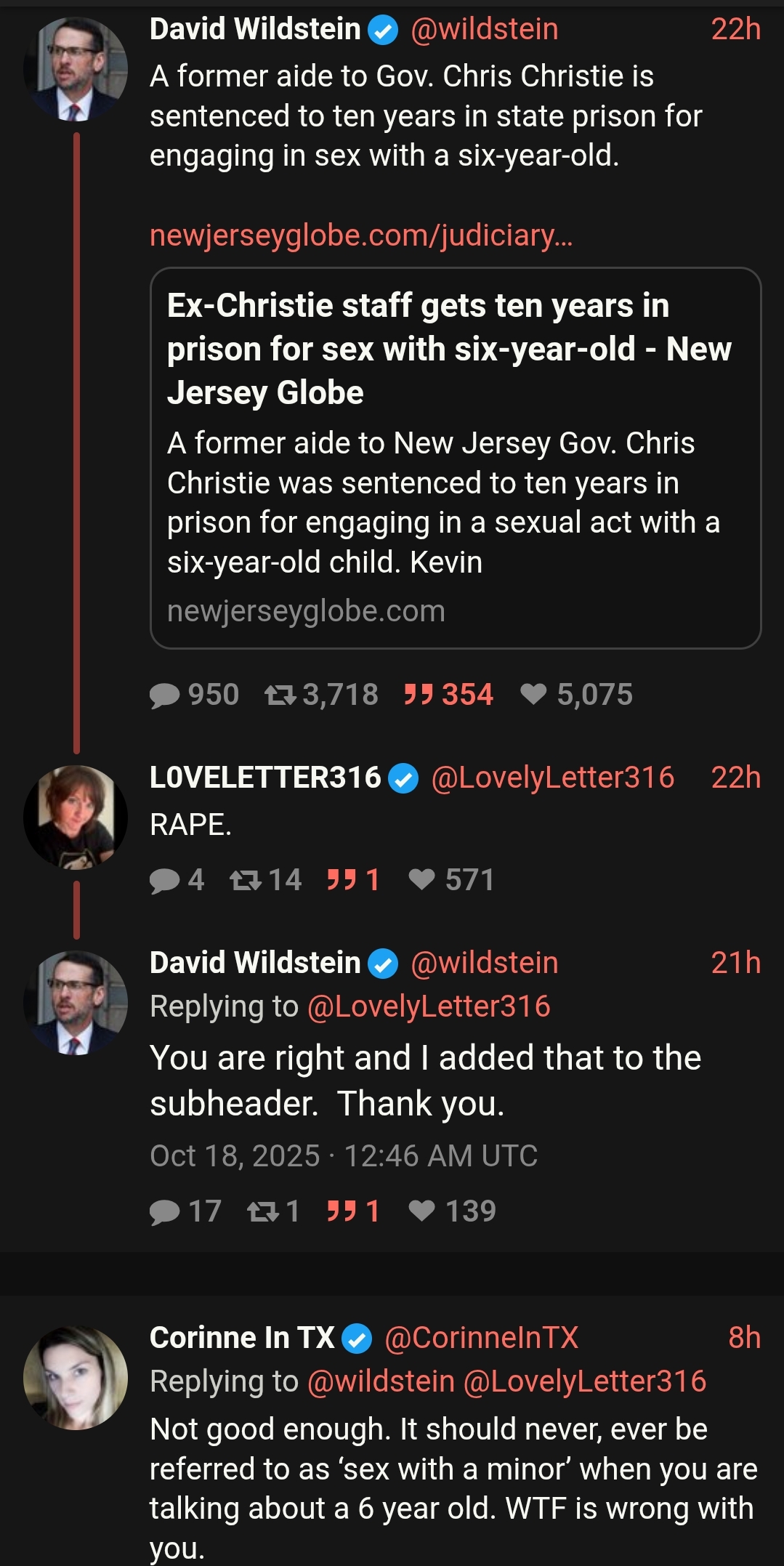Open replies on the 950-comment tweet

194,695
